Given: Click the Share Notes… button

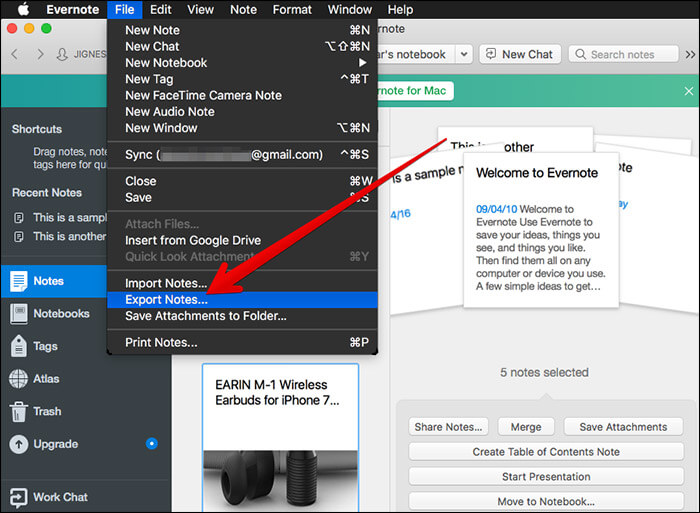Looking at the screenshot, I should pyautogui.click(x=448, y=427).
